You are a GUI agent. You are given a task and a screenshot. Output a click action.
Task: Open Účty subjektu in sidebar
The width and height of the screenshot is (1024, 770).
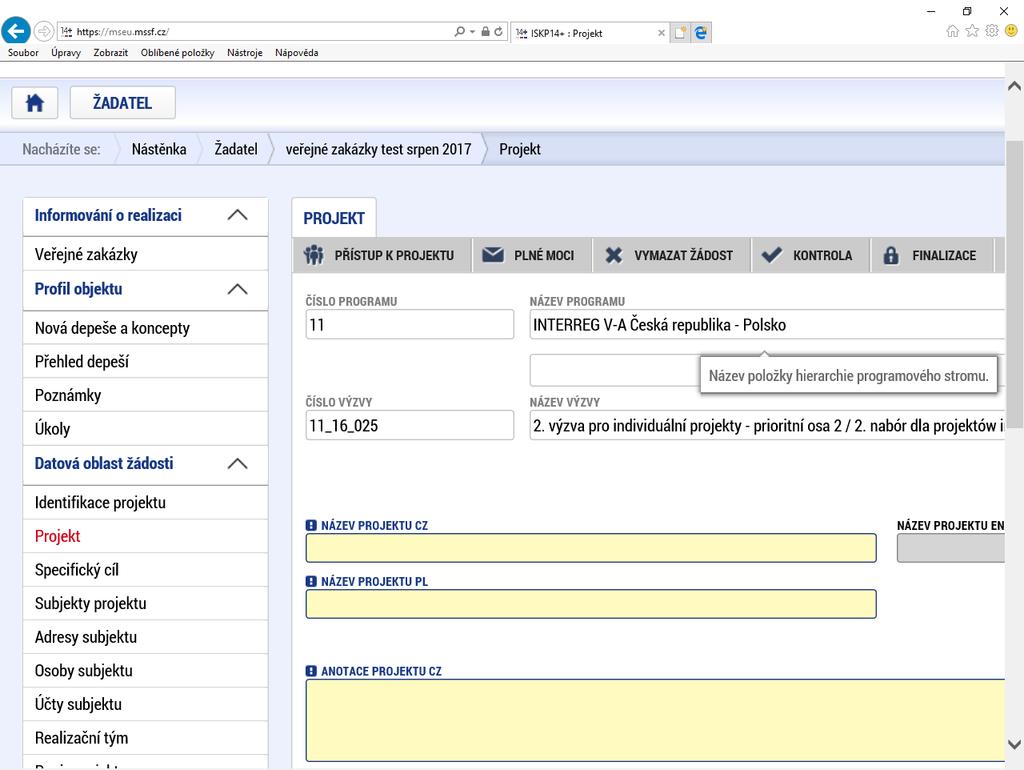tap(146, 704)
